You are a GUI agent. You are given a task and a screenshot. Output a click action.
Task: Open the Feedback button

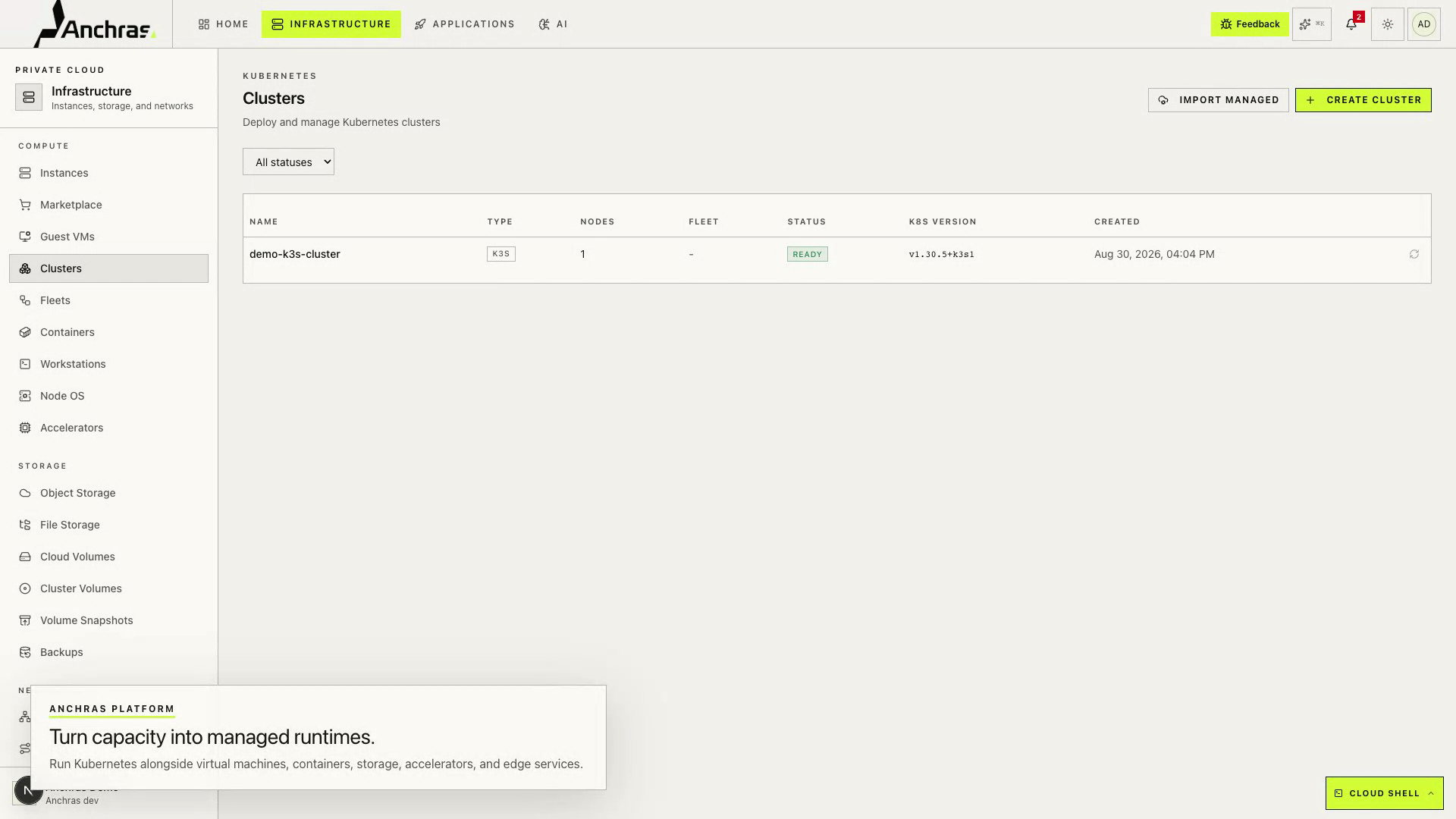pyautogui.click(x=1250, y=24)
